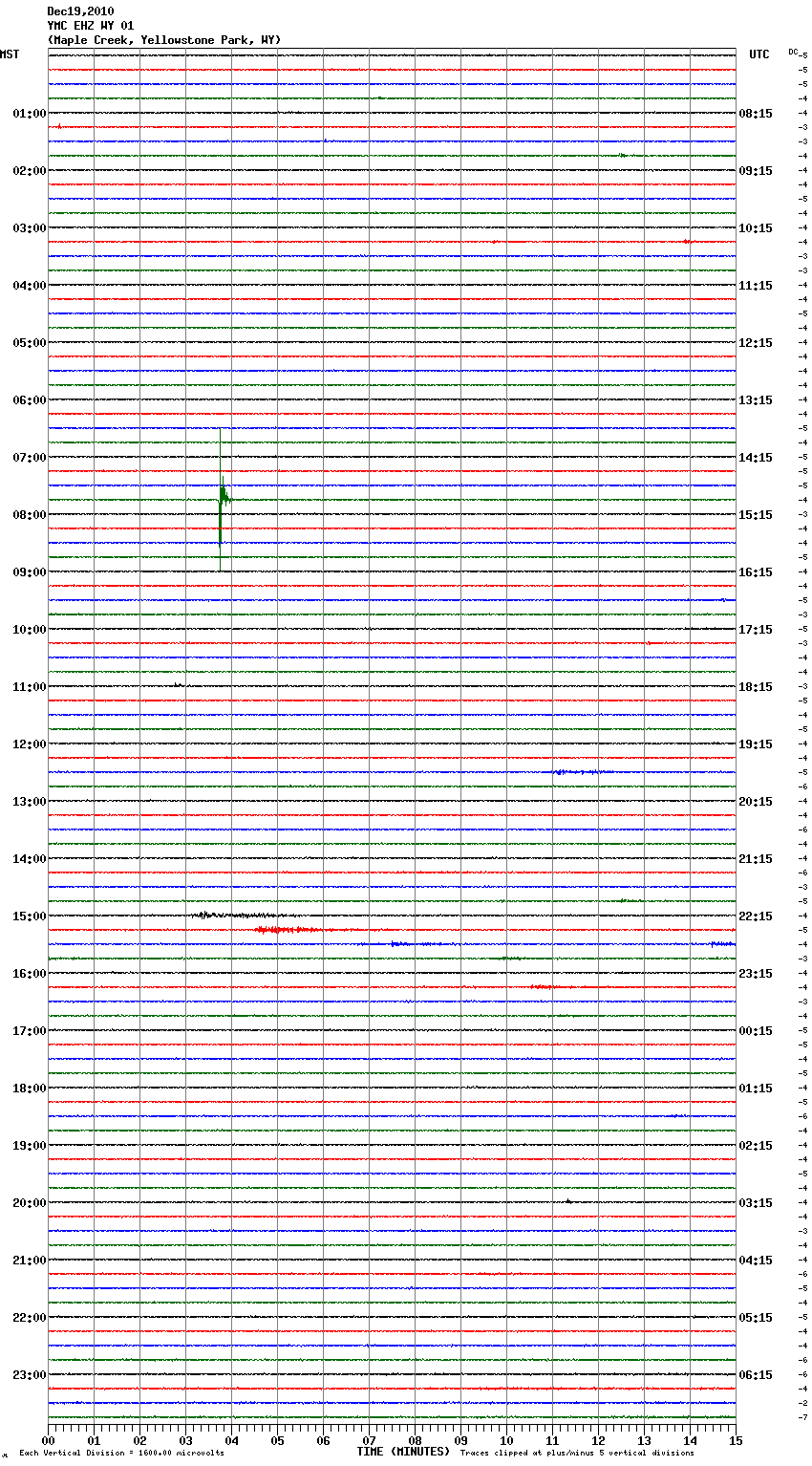Click the 14:00 MST time label
The width and height of the screenshot is (812, 1466).
click(x=30, y=859)
